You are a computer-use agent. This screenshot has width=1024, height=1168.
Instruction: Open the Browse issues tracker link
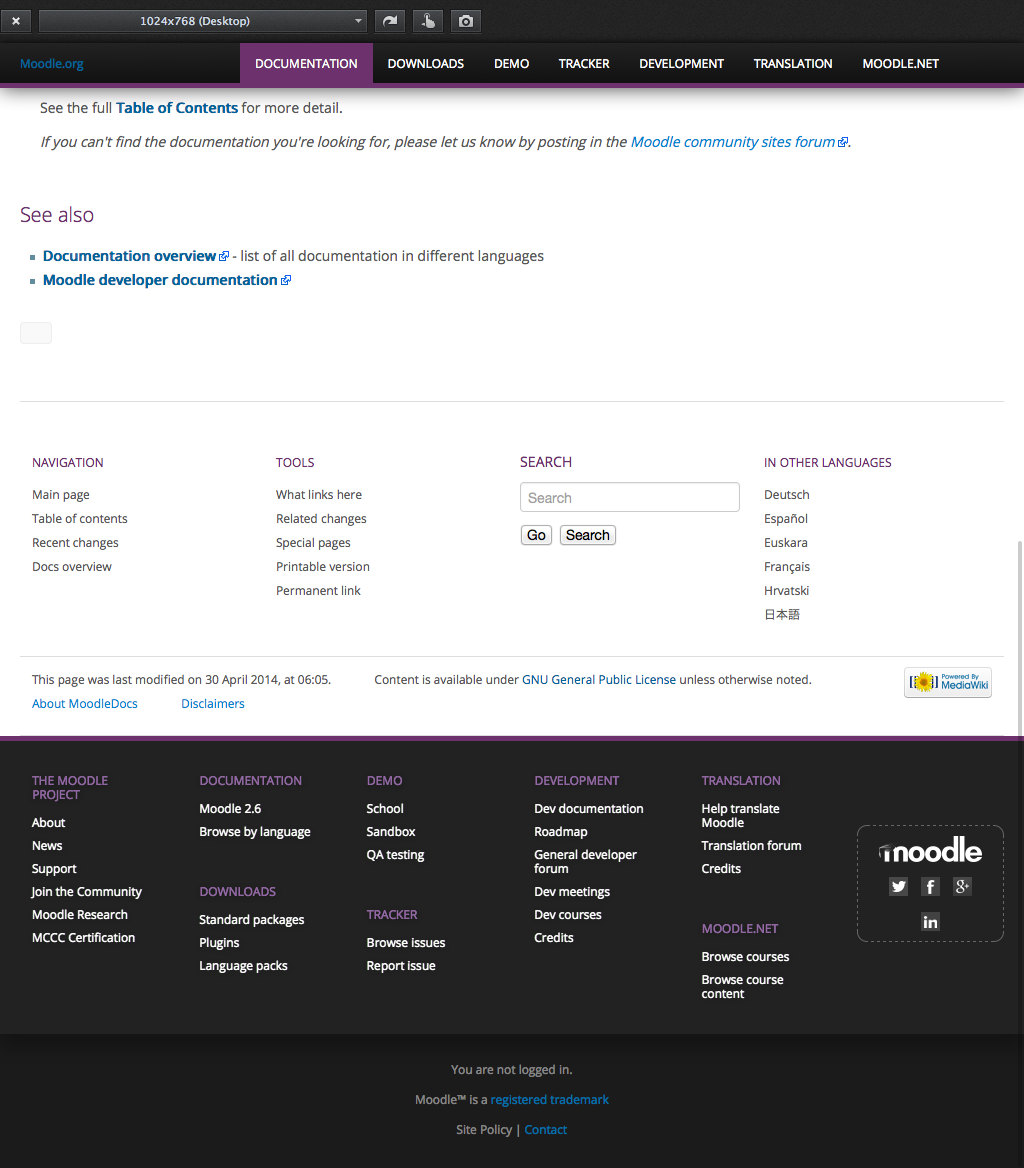coord(406,942)
